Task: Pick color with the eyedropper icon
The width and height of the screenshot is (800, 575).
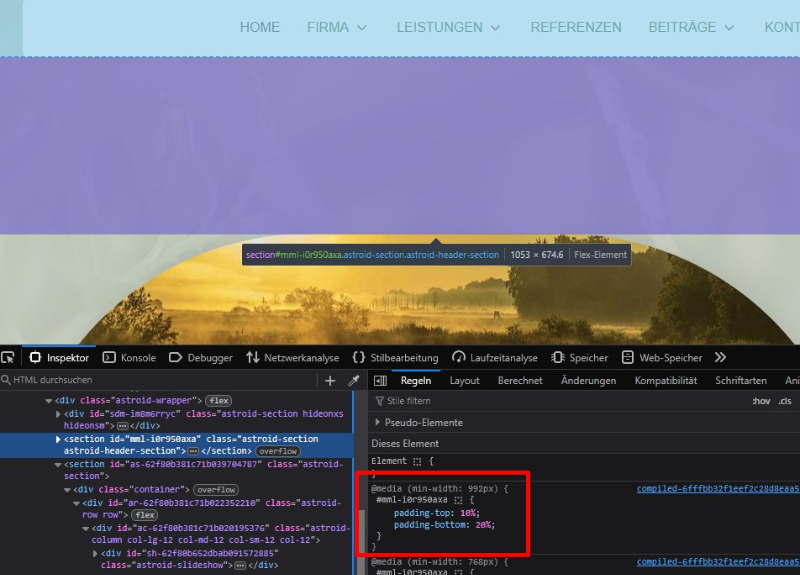Action: (354, 381)
